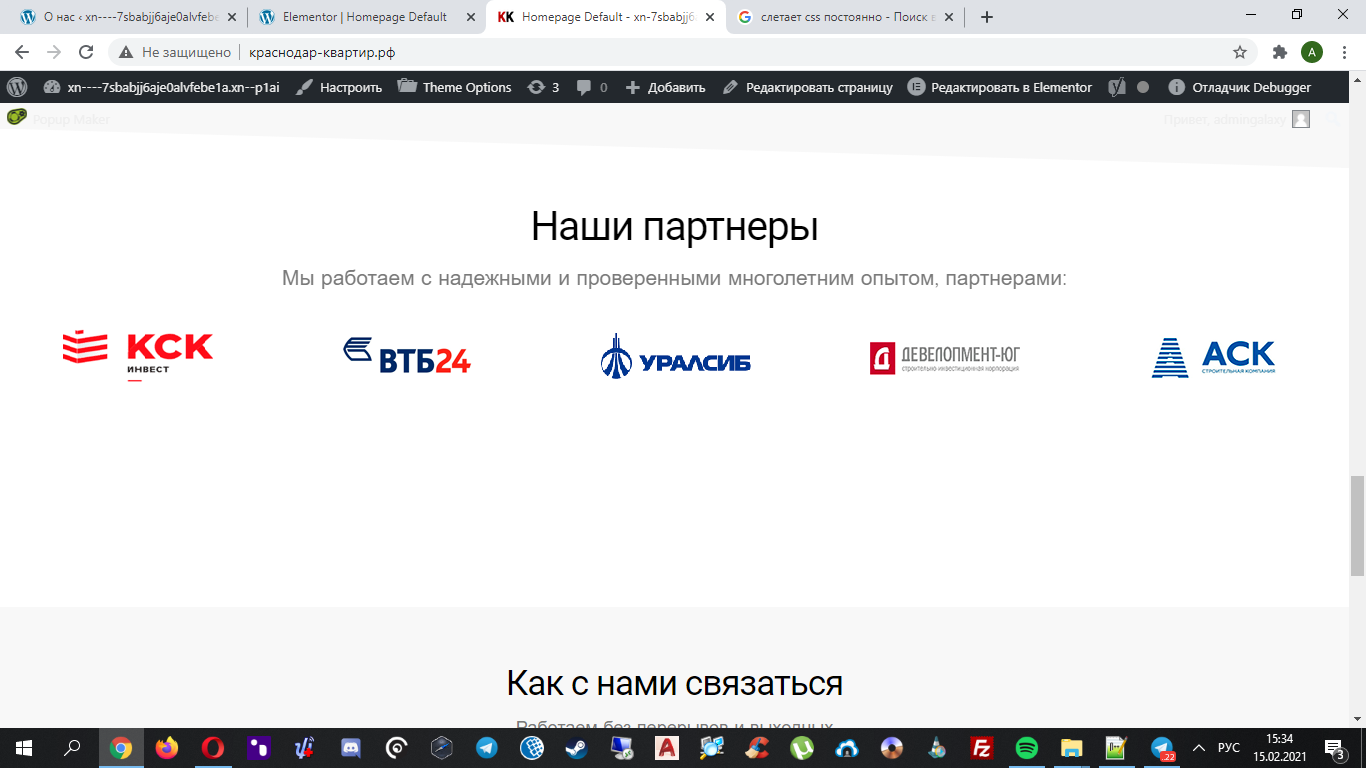Open the Popup Maker admin bar item

pos(58,119)
